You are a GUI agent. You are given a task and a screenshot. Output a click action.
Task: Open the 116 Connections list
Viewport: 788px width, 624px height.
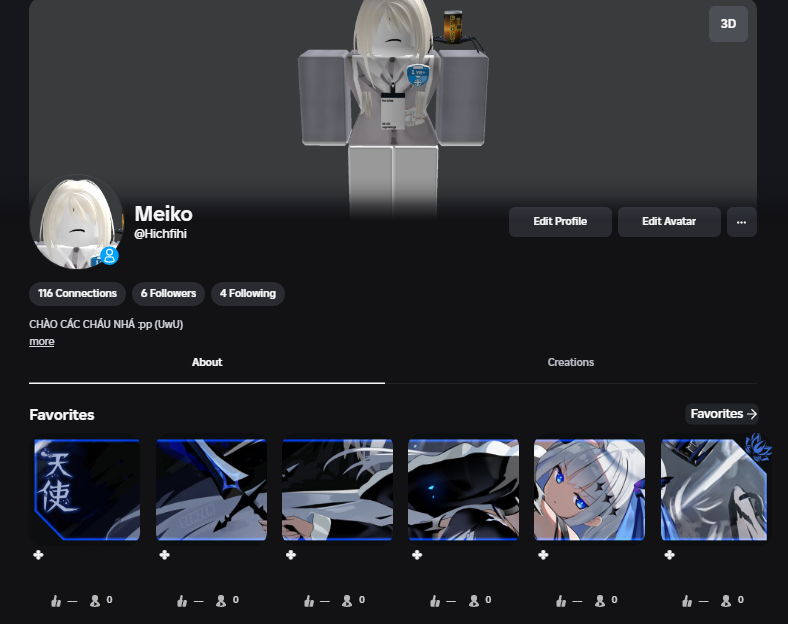77,294
